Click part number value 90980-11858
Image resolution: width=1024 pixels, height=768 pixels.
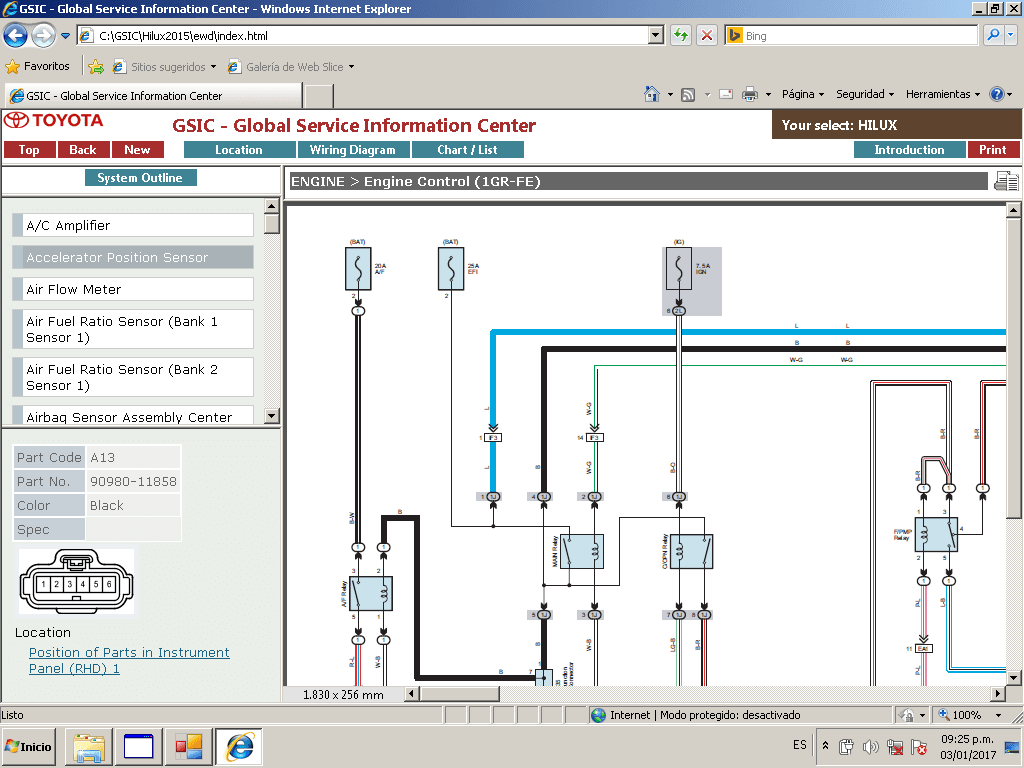[133, 481]
